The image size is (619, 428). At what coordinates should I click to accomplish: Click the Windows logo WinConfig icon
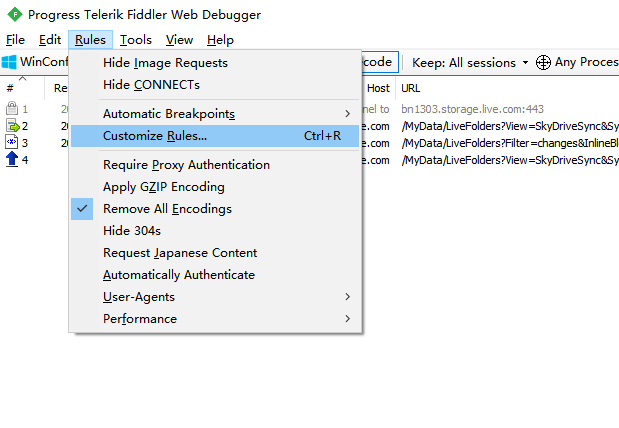point(9,62)
